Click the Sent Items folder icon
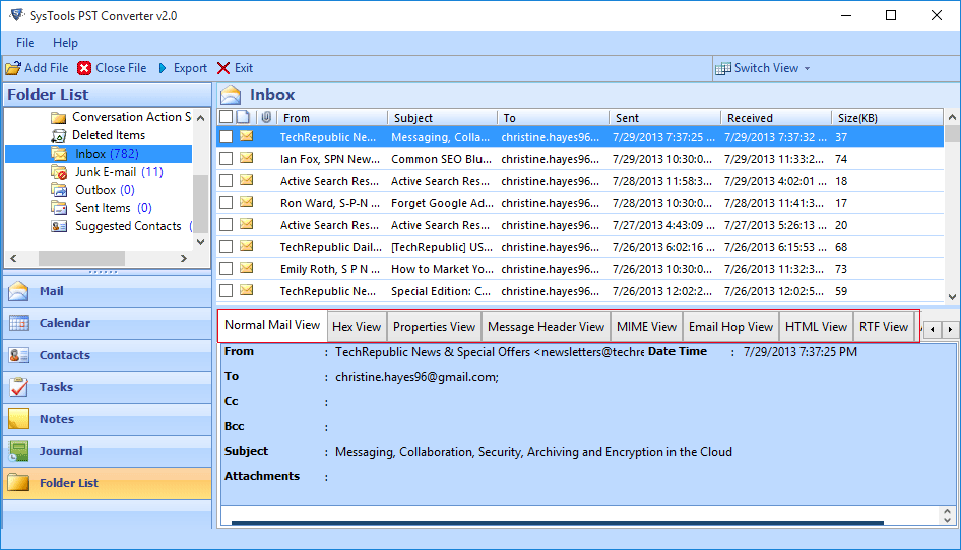 (x=59, y=208)
